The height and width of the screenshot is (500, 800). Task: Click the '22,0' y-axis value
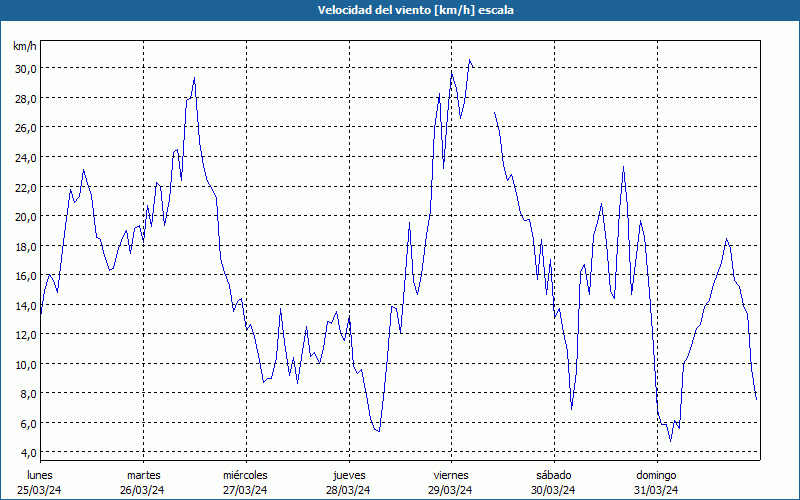[x=25, y=187]
